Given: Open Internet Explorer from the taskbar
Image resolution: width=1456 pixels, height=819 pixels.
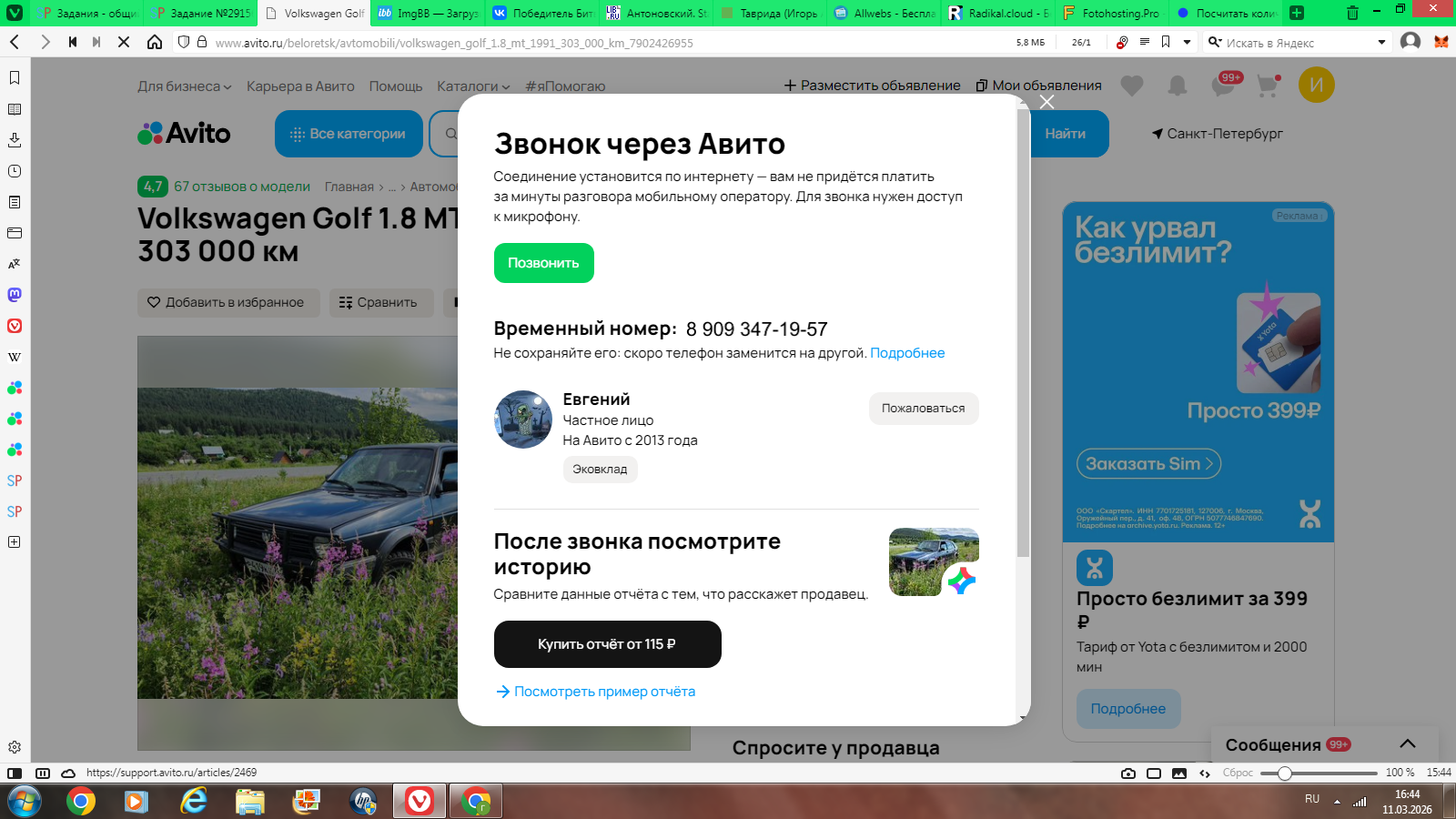Looking at the screenshot, I should coord(193,802).
